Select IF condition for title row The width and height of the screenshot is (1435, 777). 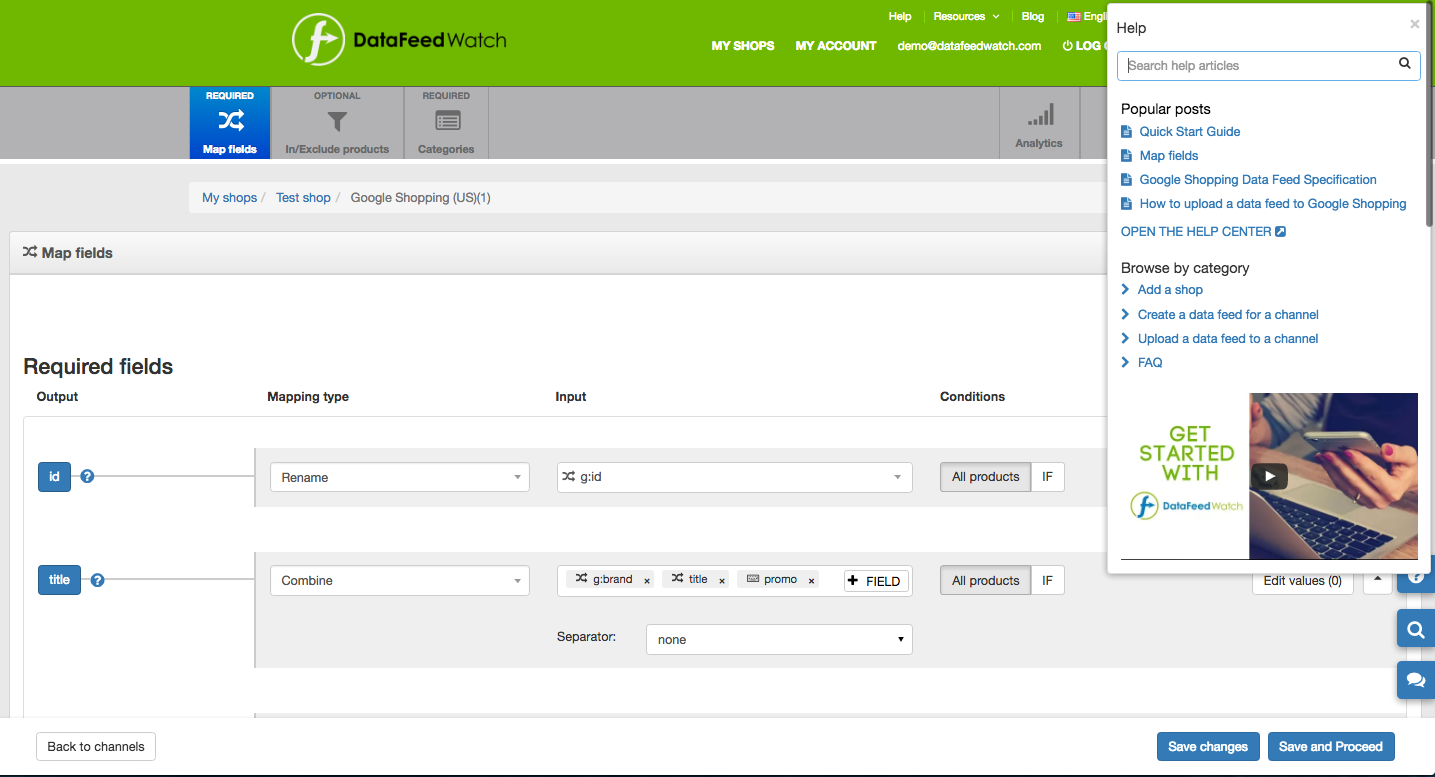1047,580
